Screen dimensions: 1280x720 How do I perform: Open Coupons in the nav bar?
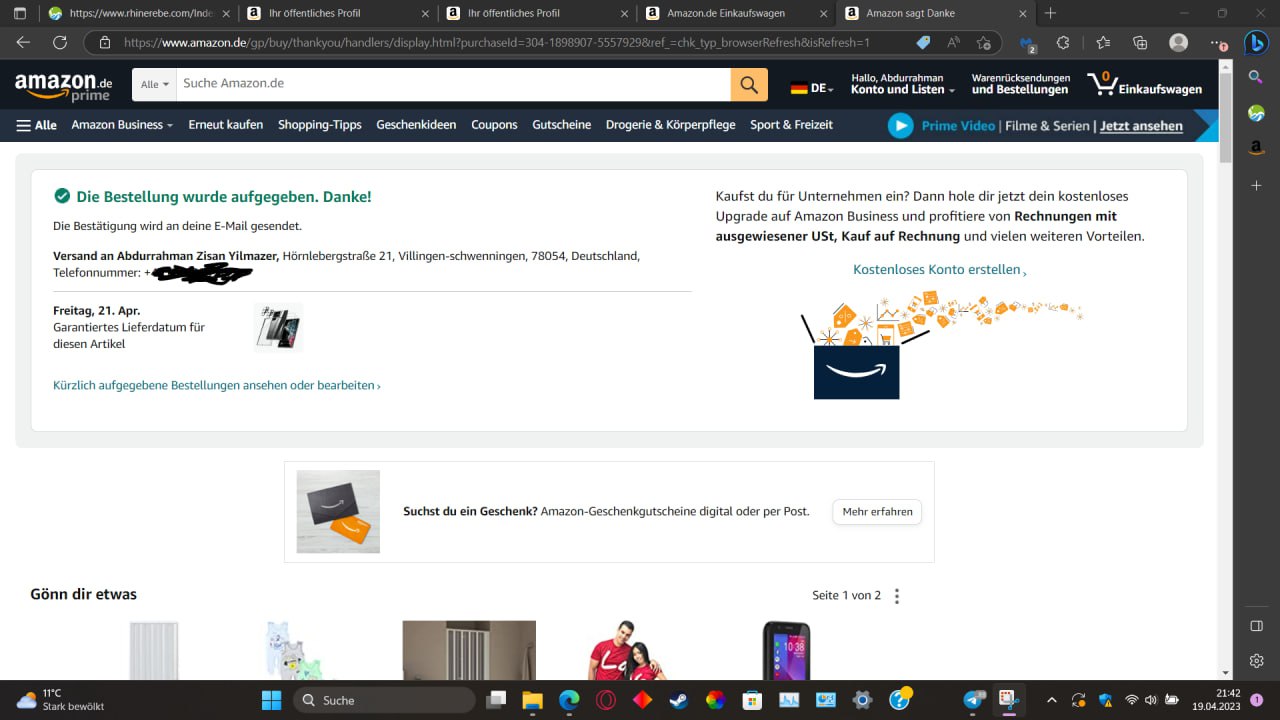pos(494,125)
